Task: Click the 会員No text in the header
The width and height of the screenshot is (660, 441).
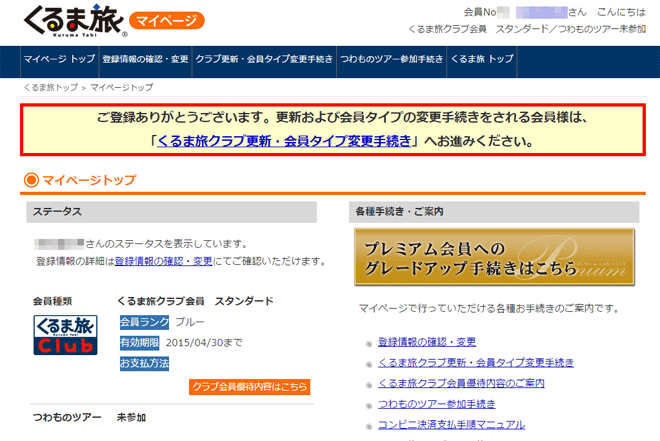Action: [480, 13]
